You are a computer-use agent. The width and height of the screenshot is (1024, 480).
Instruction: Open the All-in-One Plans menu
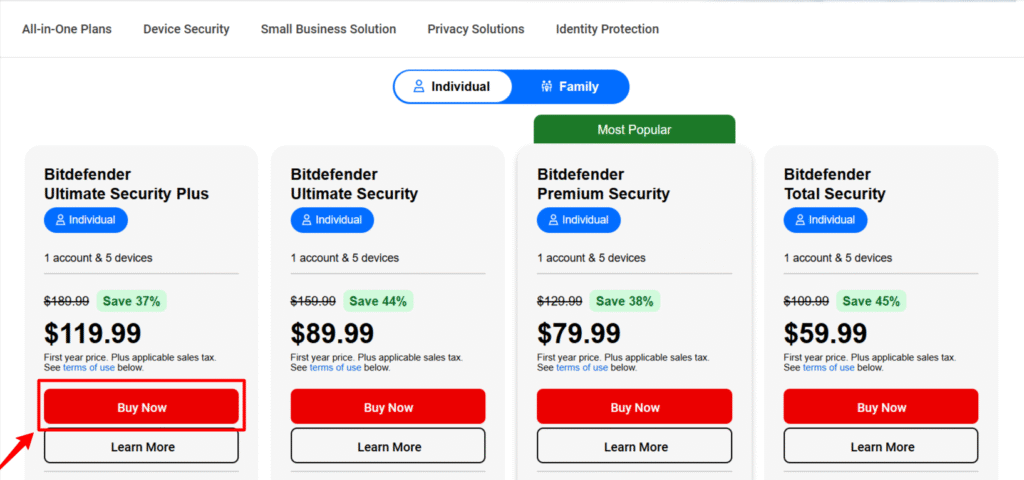click(x=67, y=29)
